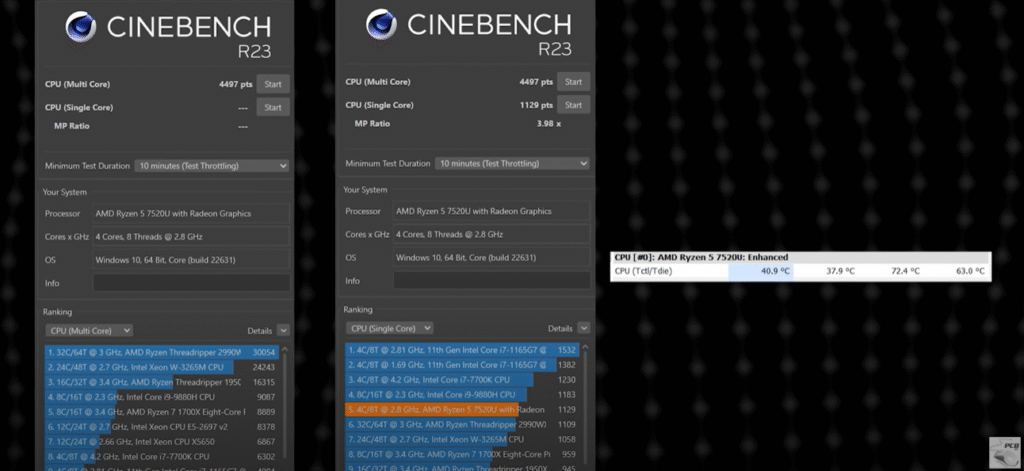Click OS field in left window
1024x471 pixels.
[191, 260]
